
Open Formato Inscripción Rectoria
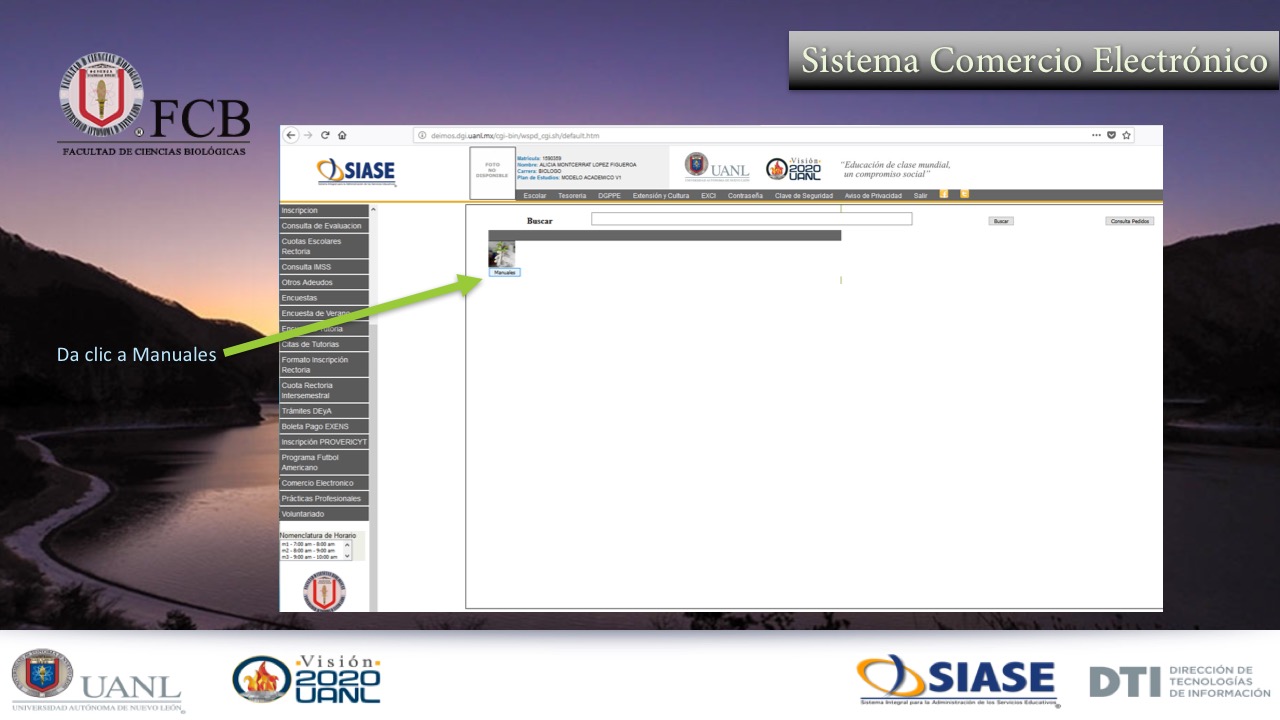click(x=324, y=365)
